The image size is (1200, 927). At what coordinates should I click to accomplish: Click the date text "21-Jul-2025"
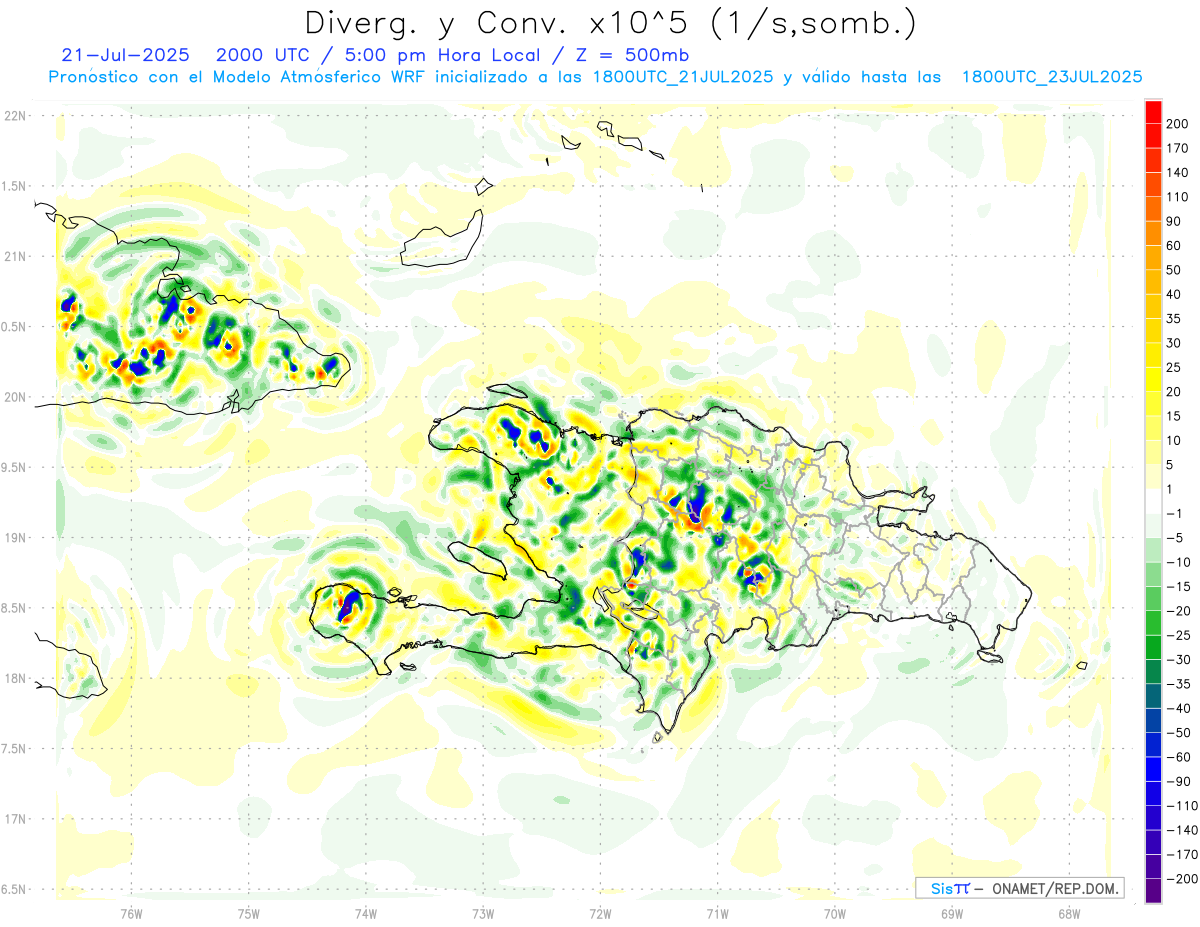coord(125,55)
